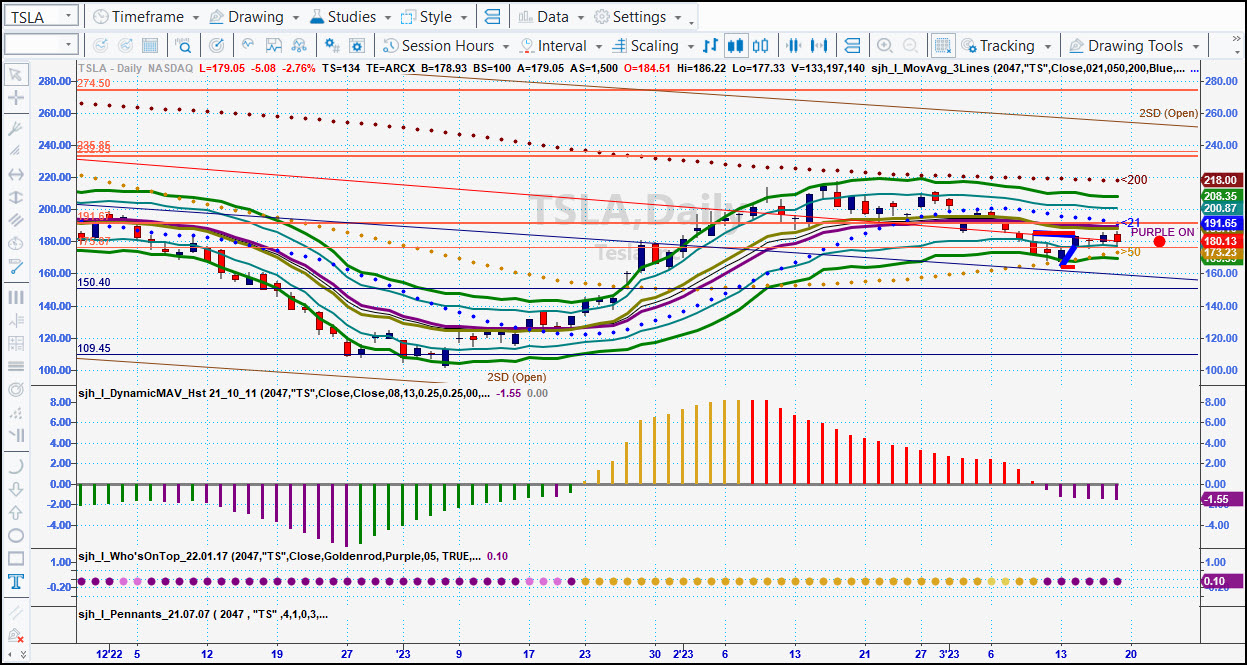Click the 274.50 red line label
The height and width of the screenshot is (665, 1247).
click(x=92, y=84)
